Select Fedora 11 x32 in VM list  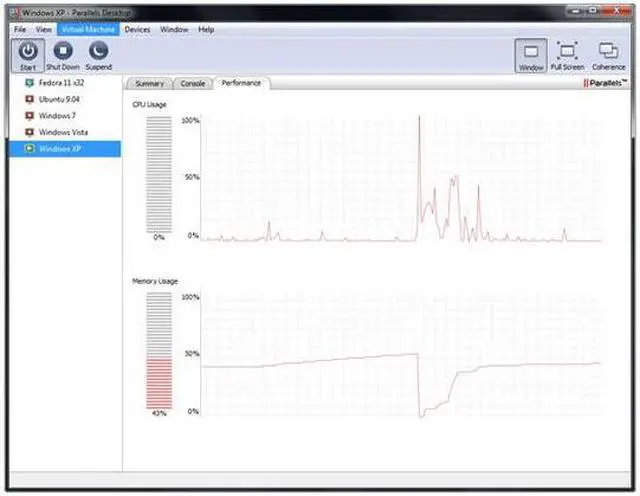point(65,83)
